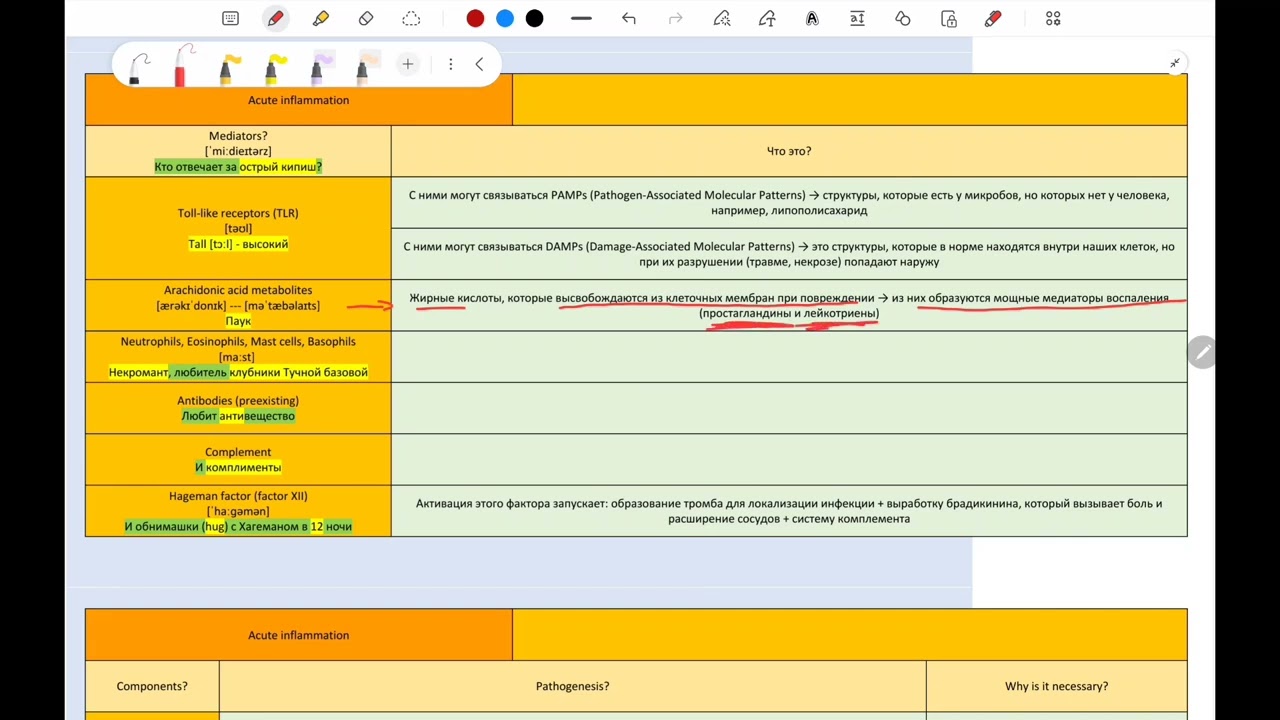Click the 'Toll-like receptors (TLR)' cell
Viewport: 1280px width, 720px height.
(238, 228)
